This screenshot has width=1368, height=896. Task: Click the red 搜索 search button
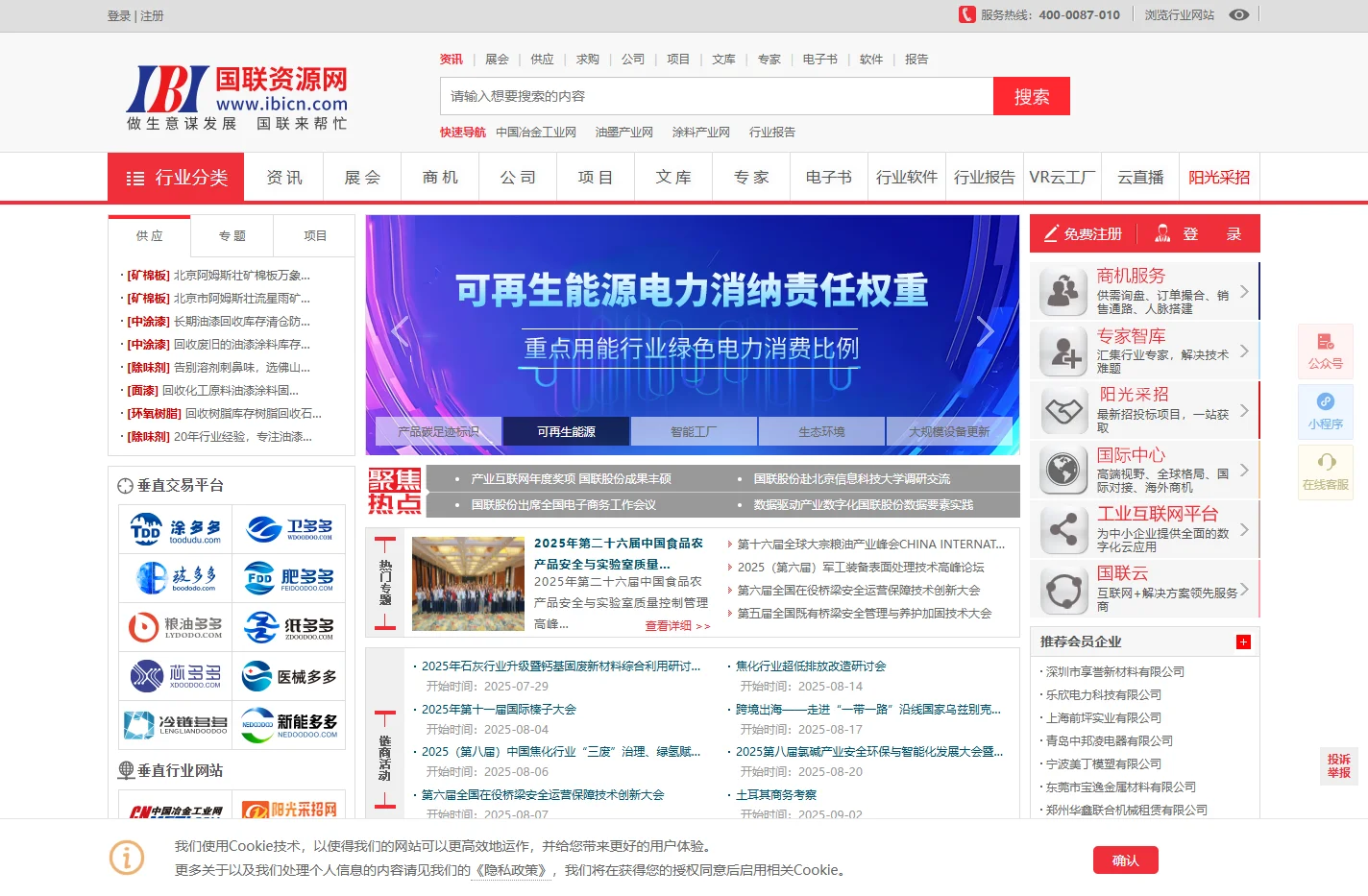tap(1032, 96)
